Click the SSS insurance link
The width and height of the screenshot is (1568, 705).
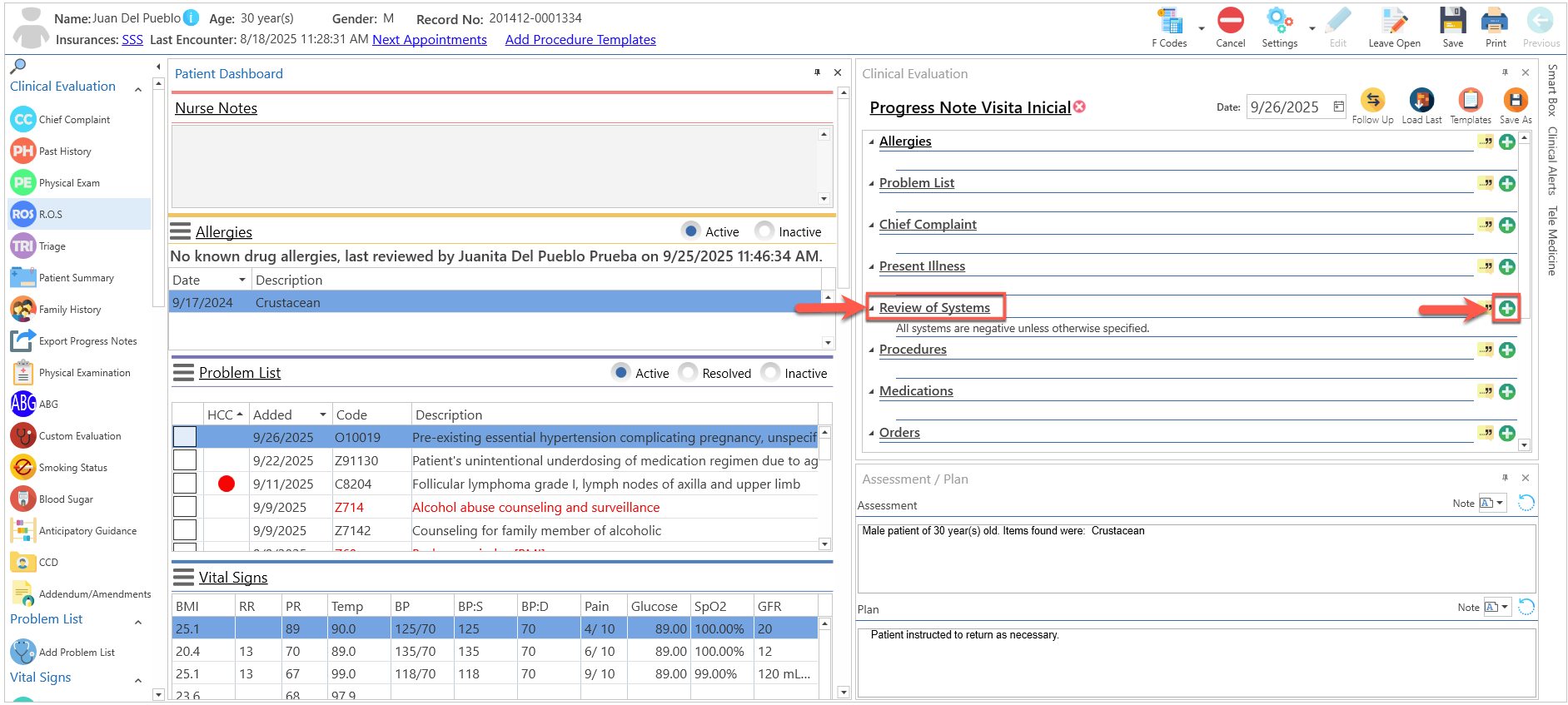(132, 39)
